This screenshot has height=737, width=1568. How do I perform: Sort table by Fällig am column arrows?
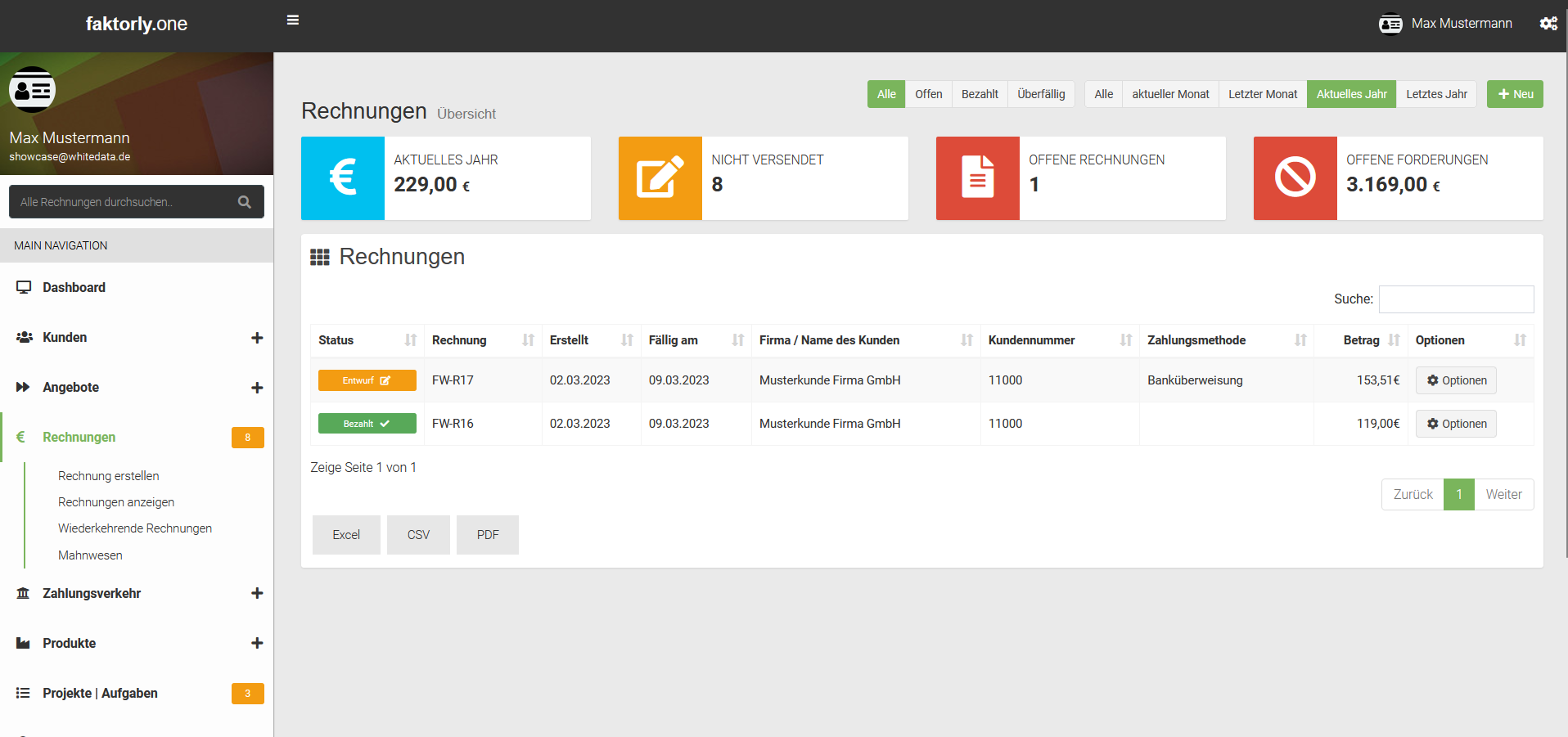738,340
